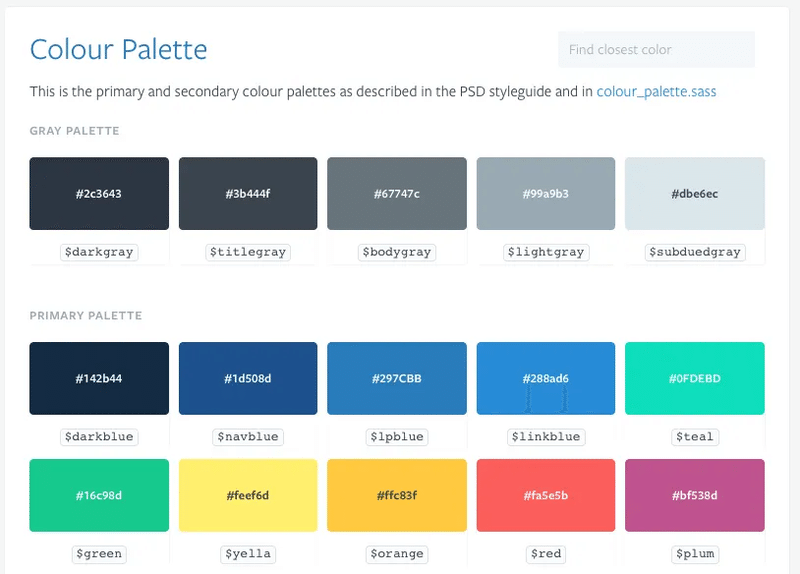Select the #0FDEBD teal swatch
The height and width of the screenshot is (574, 800).
click(695, 378)
